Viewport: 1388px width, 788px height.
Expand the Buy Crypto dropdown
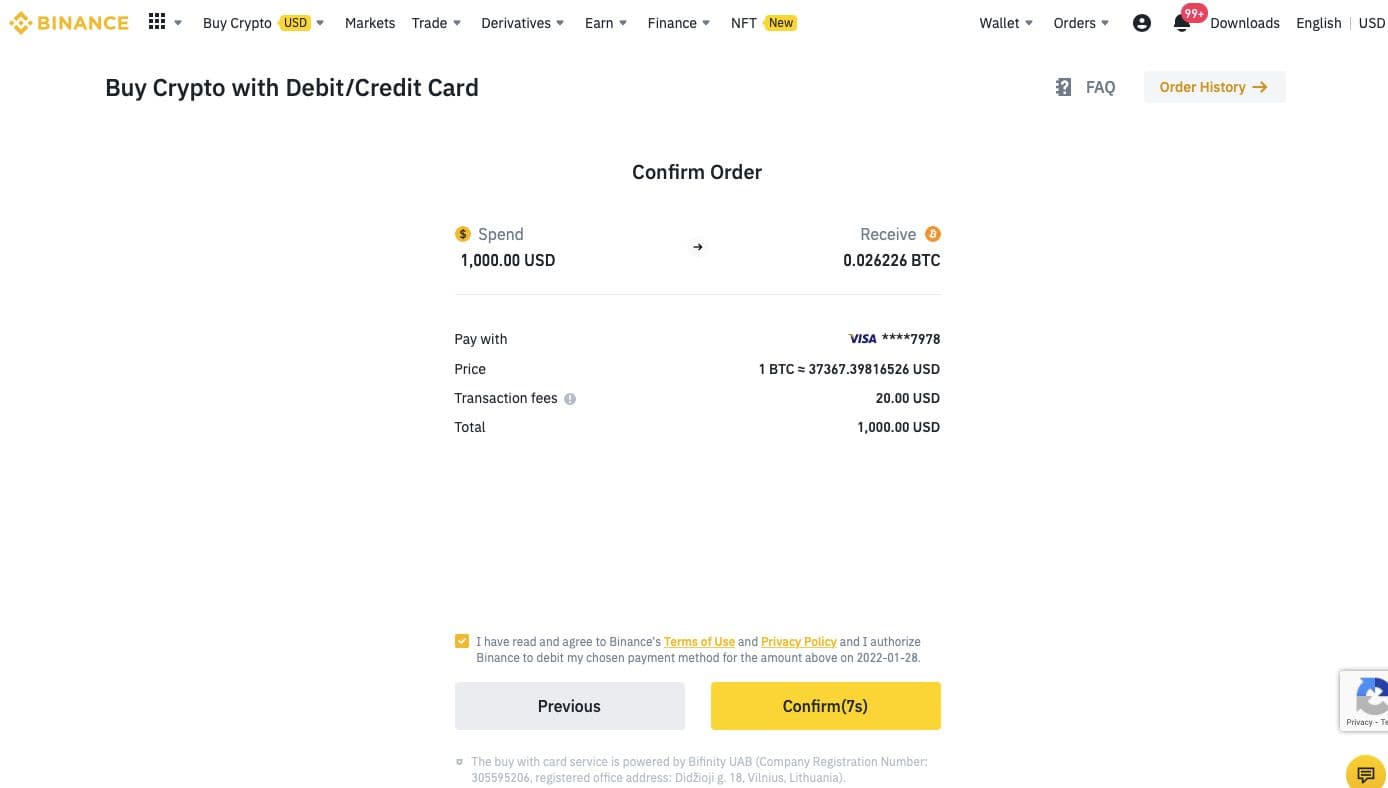pos(263,23)
